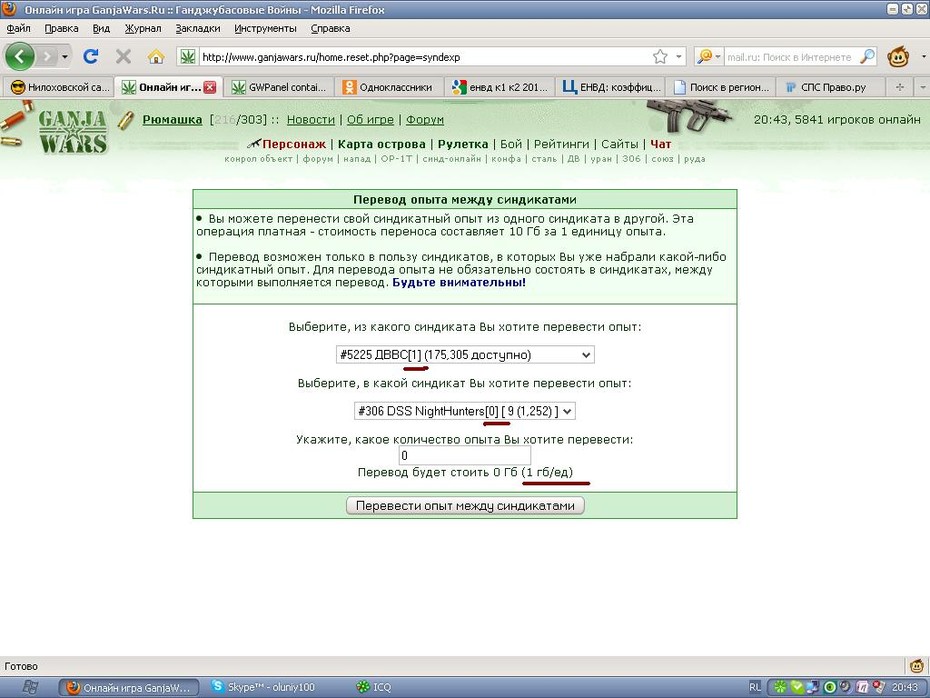The height and width of the screenshot is (698, 930).
Task: Click the Firefox Онлайн игра GanjaW... taskbar button
Action: [129, 687]
